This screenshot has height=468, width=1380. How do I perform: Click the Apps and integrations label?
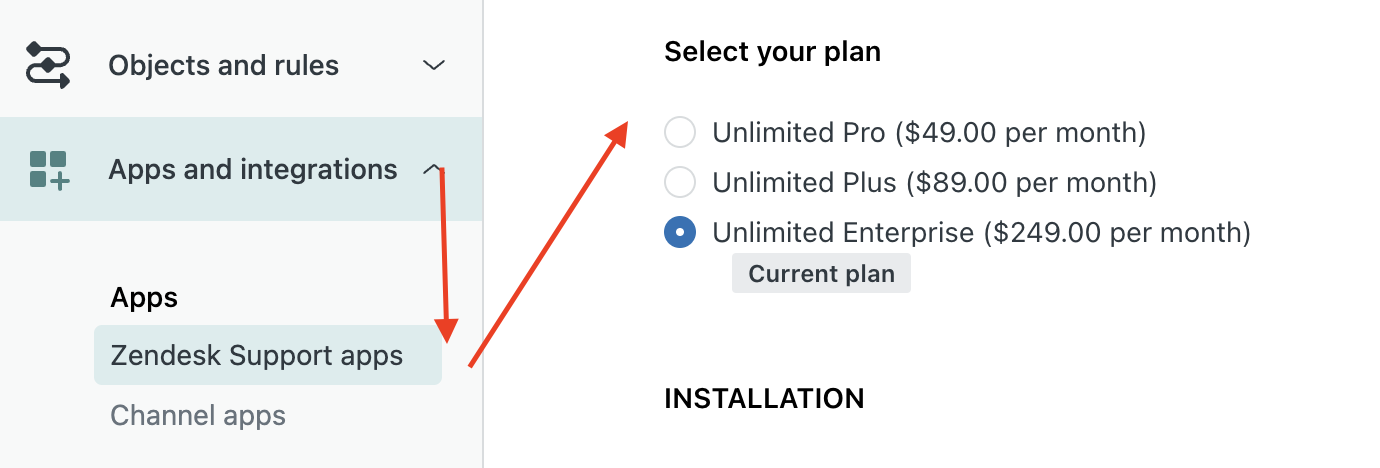coord(253,169)
